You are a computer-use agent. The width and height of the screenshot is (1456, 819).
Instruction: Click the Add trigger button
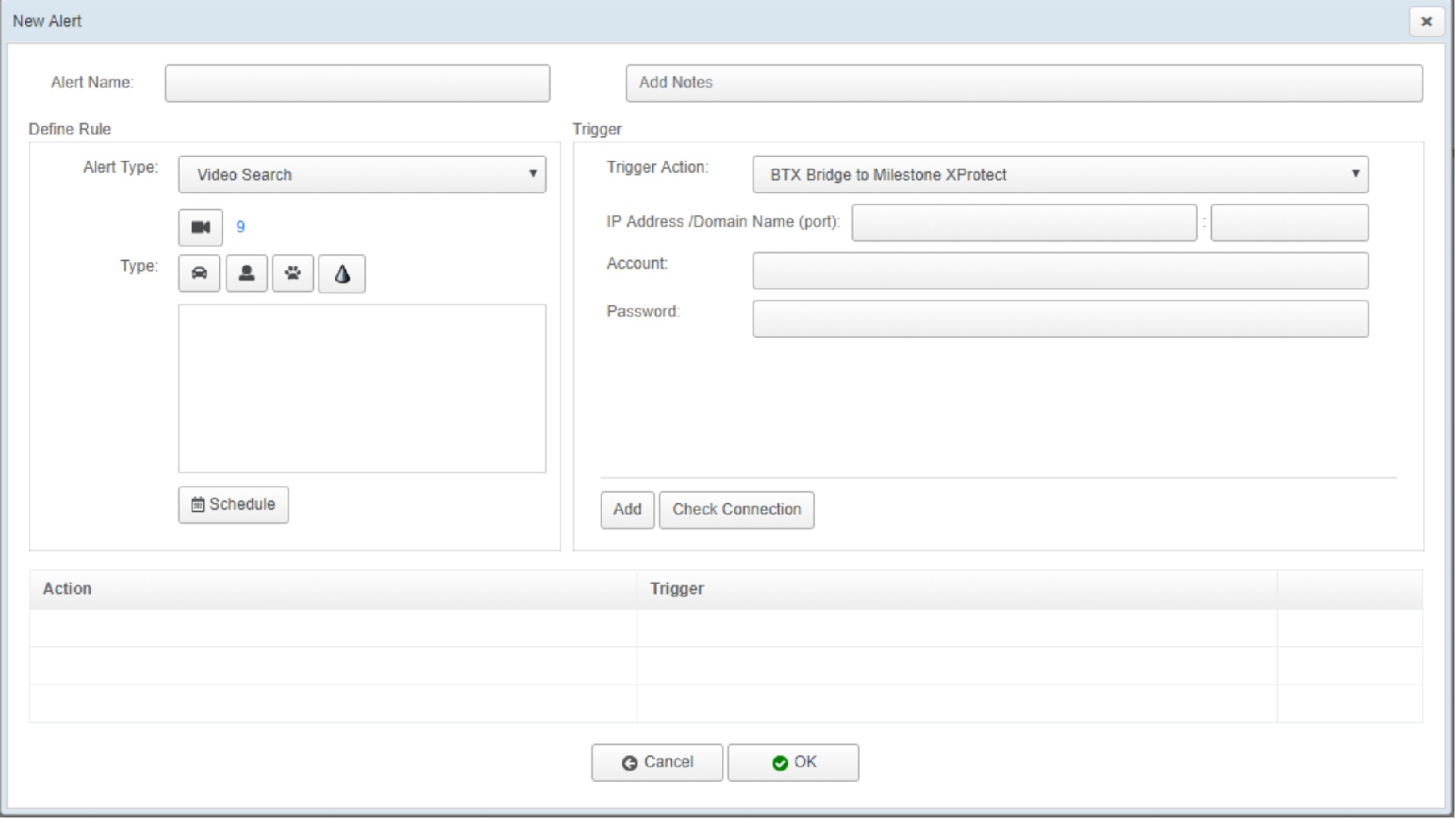pyautogui.click(x=626, y=509)
